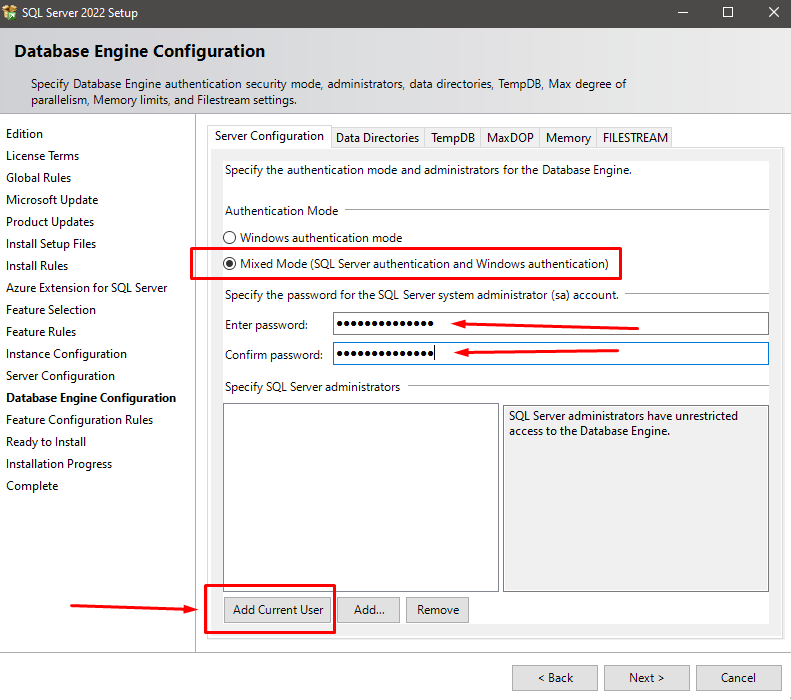Click Azure Extension for SQL Server step
791x700 pixels.
tap(86, 288)
